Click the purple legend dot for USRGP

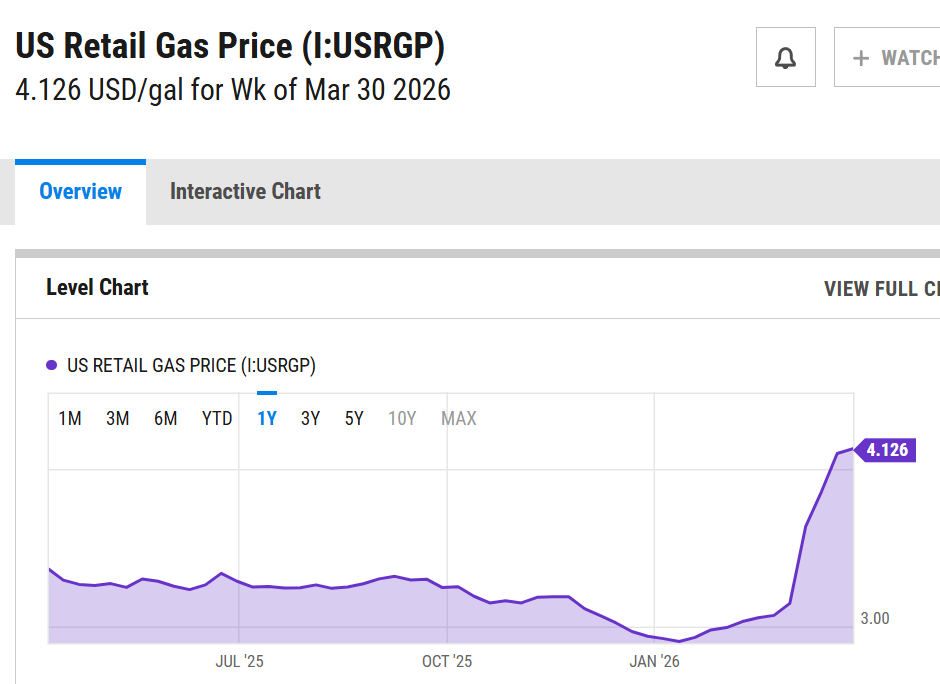click(x=52, y=365)
